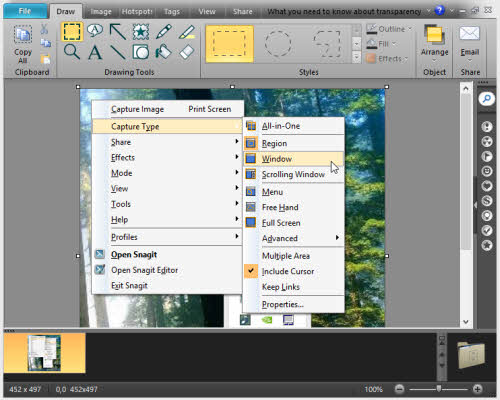Screen dimensions: 500x400
Task: Expand the Arrange menu
Action: point(434,44)
